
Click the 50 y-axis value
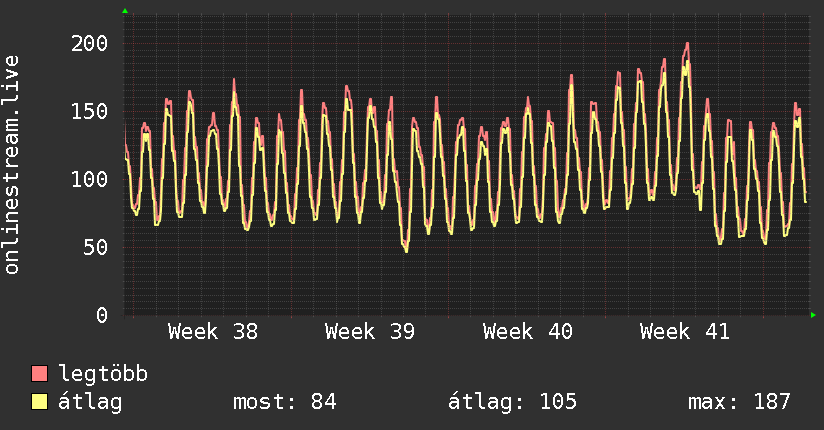click(96, 248)
